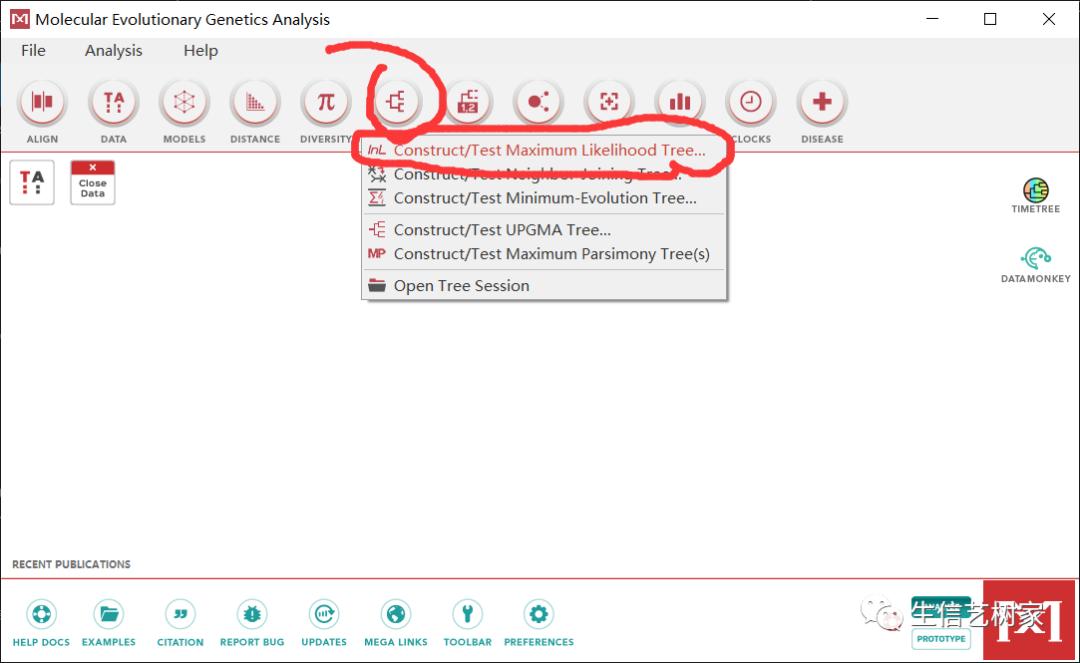Open the CLOCKS toolbar icon
This screenshot has height=663, width=1080.
[751, 102]
